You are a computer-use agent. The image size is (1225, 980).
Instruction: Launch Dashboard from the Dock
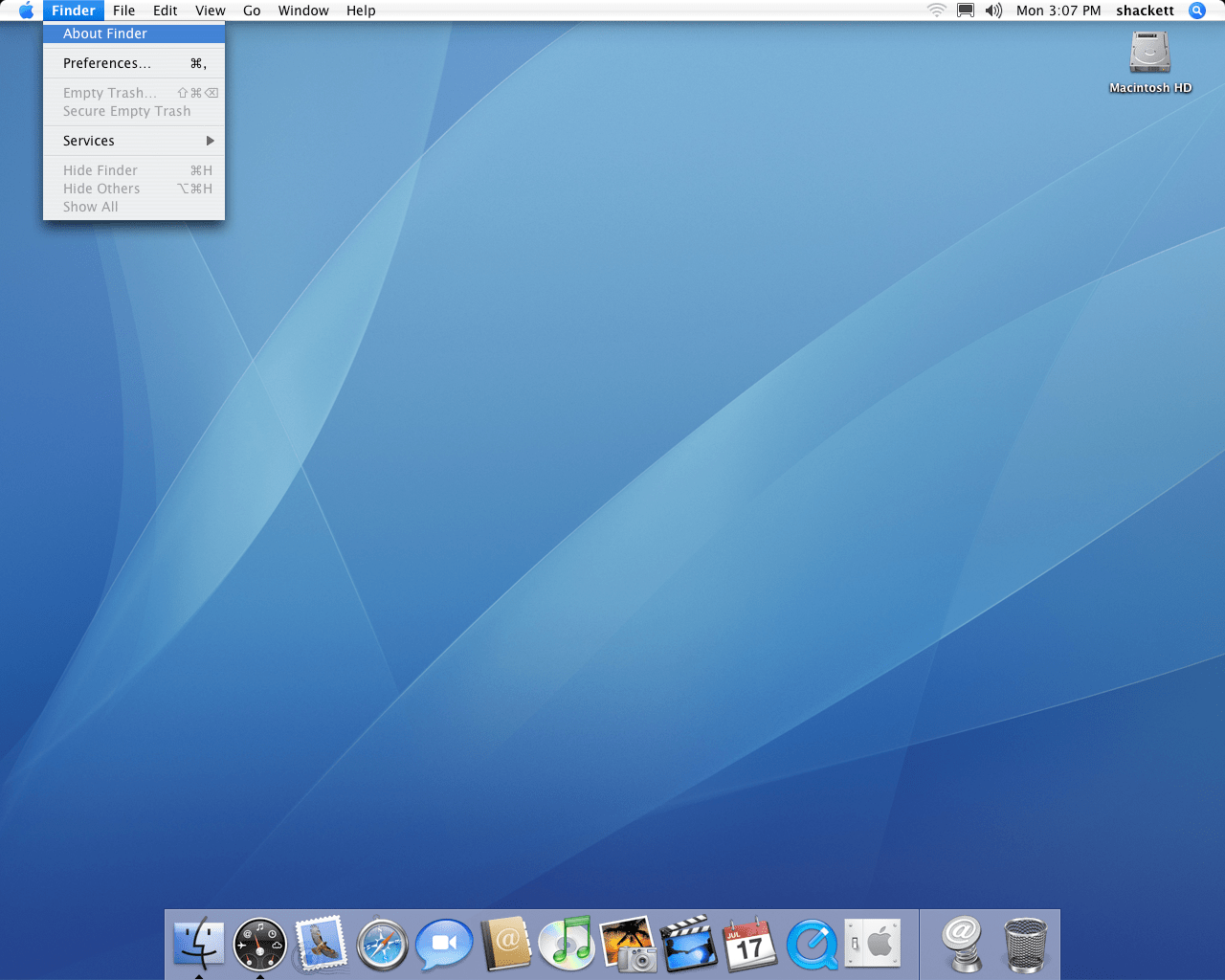pos(259,944)
